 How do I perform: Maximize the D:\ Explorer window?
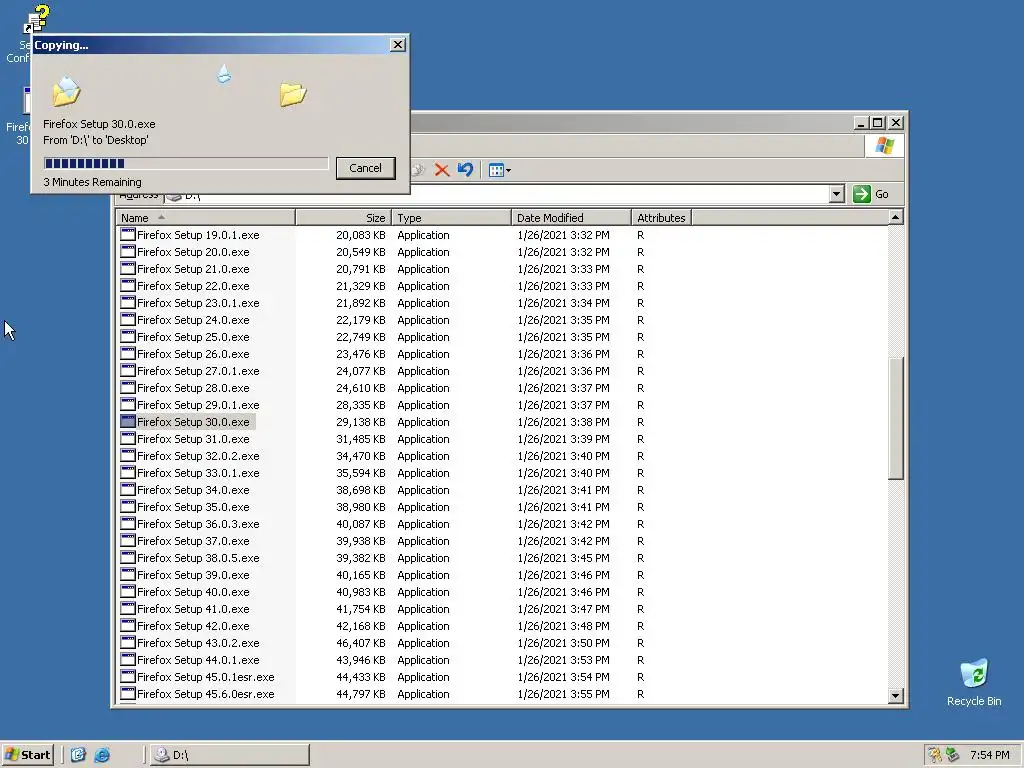pos(878,123)
